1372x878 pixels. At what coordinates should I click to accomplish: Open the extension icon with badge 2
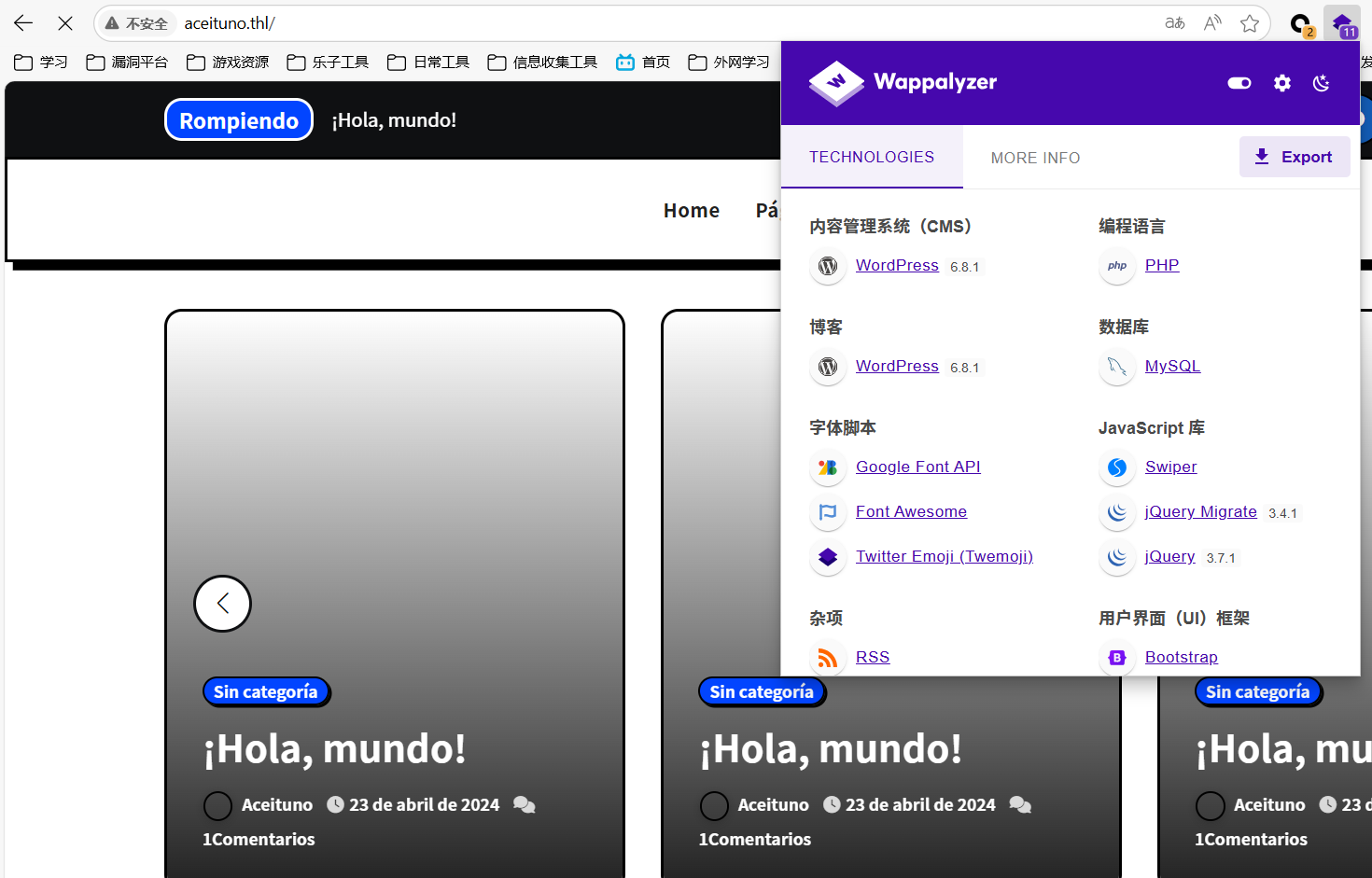click(1300, 24)
